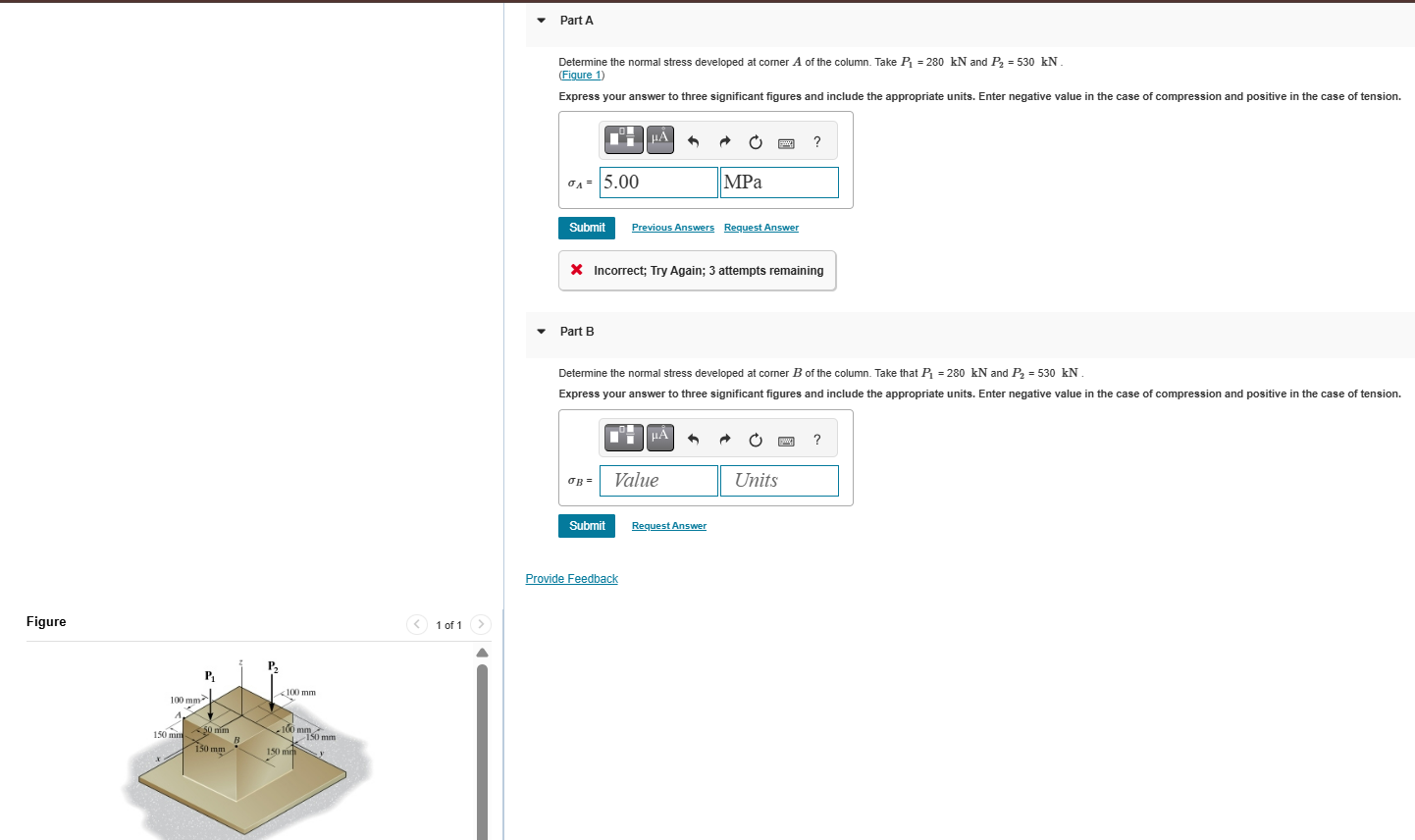Image resolution: width=1415 pixels, height=840 pixels.
Task: Open the Figure 1 link
Action: point(582,75)
